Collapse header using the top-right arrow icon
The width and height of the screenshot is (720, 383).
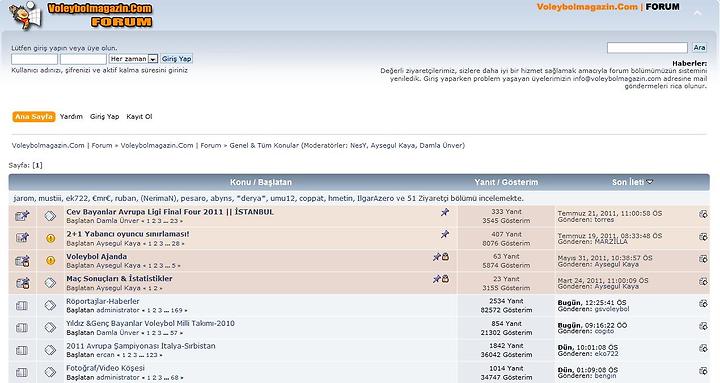pos(698,13)
